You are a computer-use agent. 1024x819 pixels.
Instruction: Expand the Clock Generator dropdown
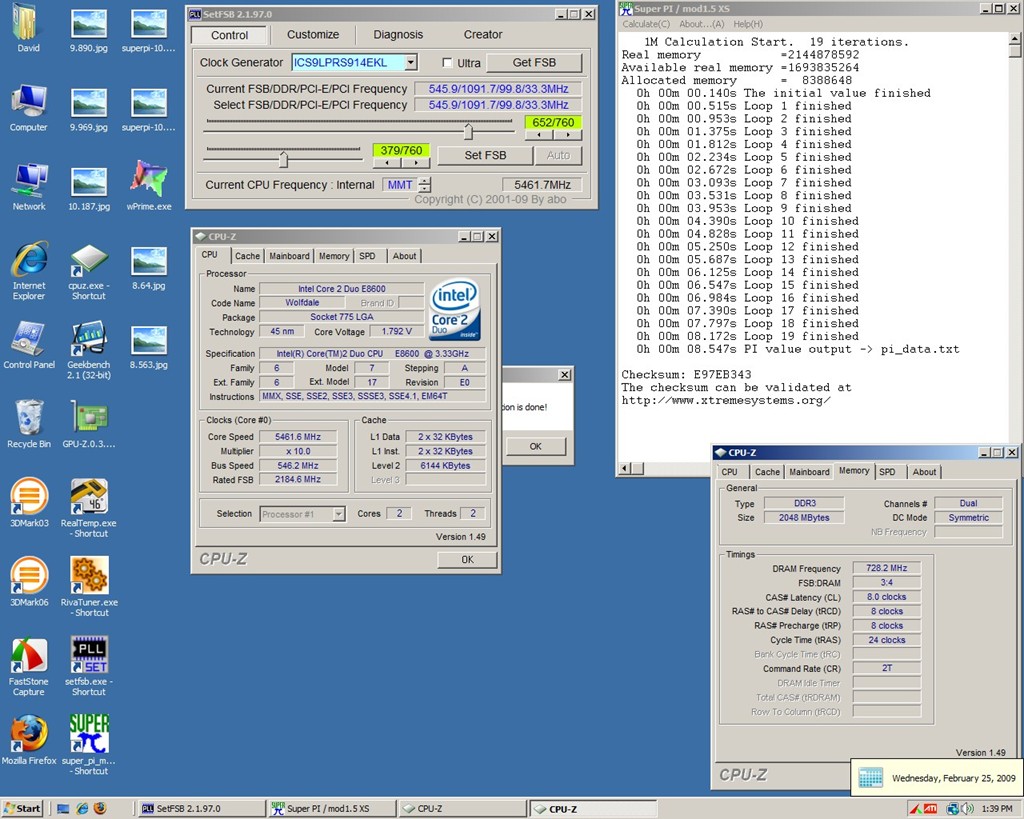coord(410,63)
